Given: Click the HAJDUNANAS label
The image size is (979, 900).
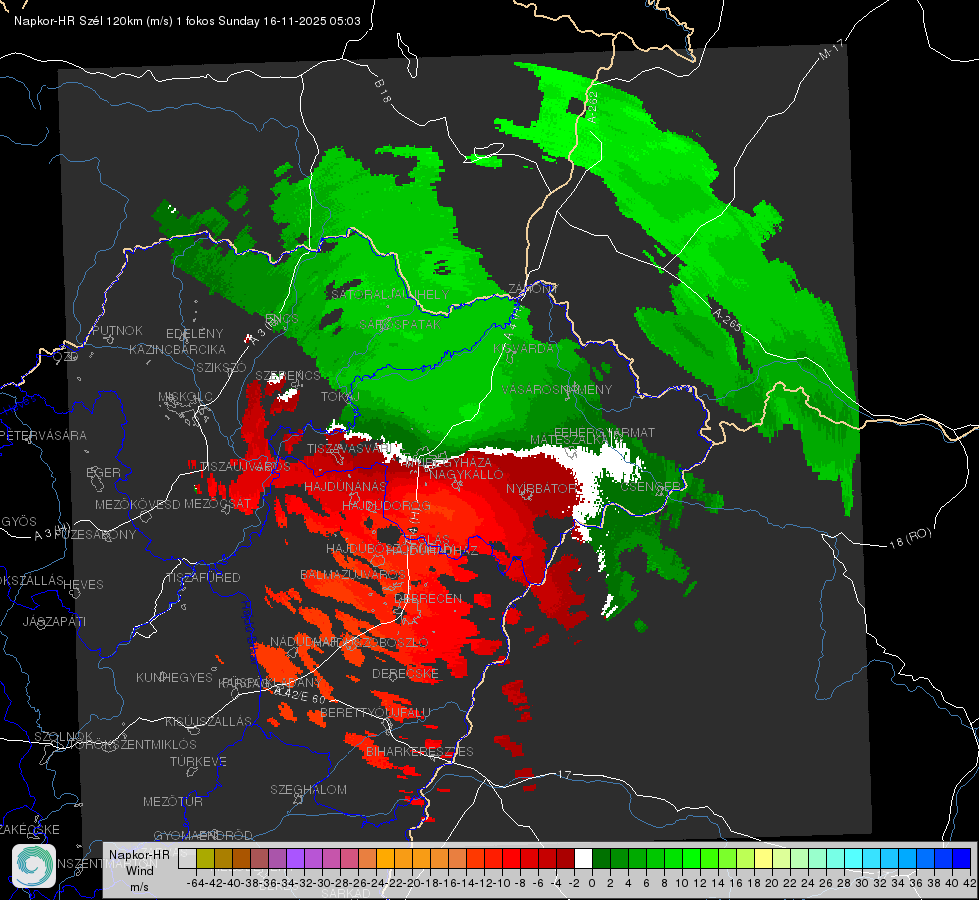Looking at the screenshot, I should (345, 487).
